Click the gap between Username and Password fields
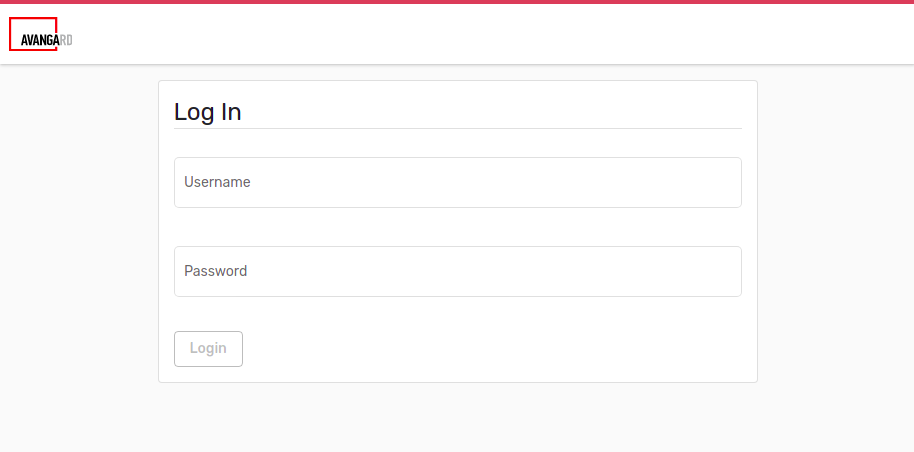 458,227
